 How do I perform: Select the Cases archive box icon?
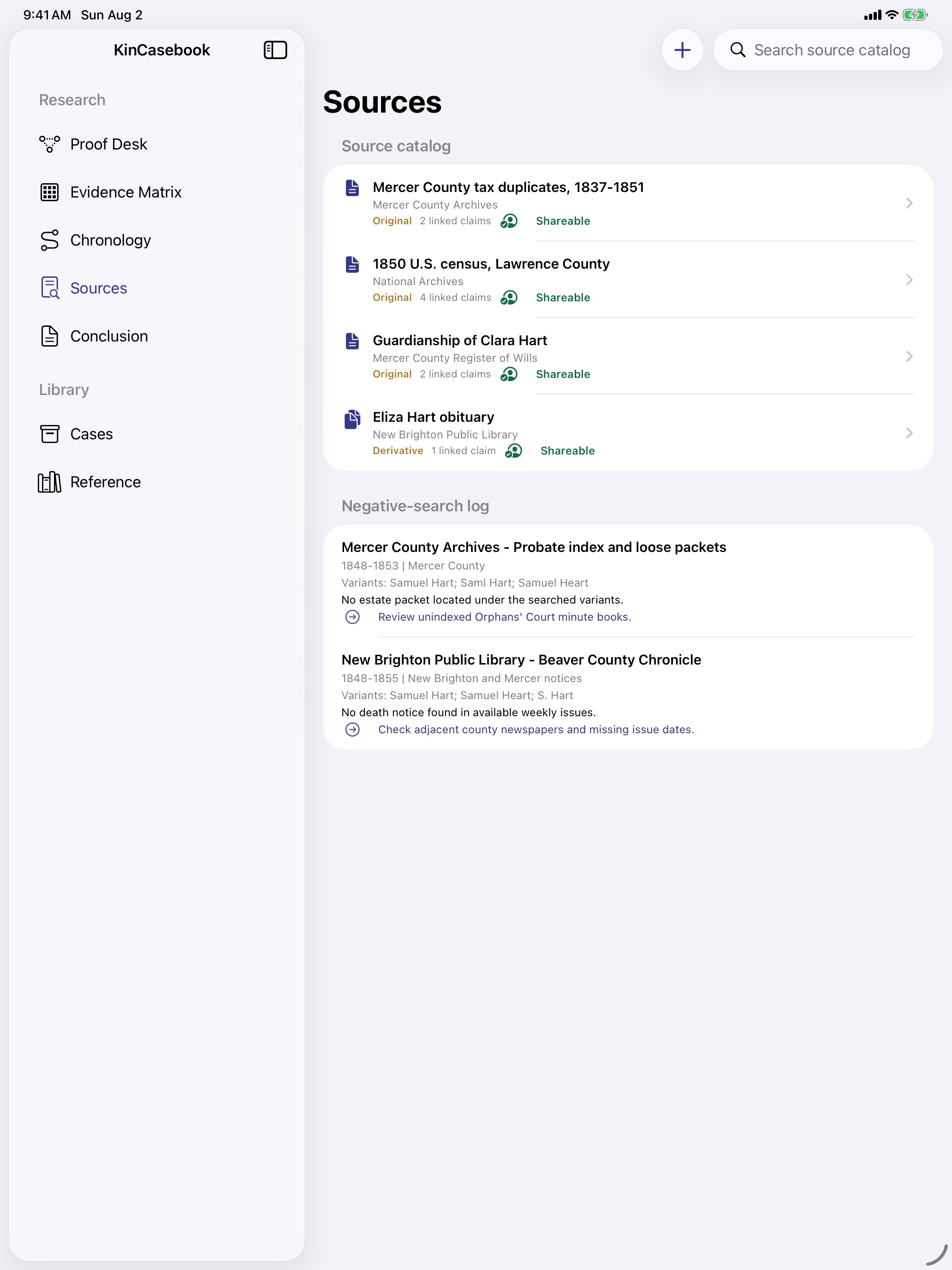(49, 434)
